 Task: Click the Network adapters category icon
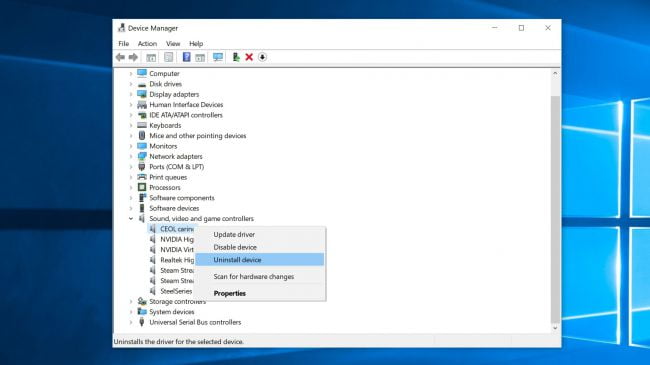(x=142, y=156)
